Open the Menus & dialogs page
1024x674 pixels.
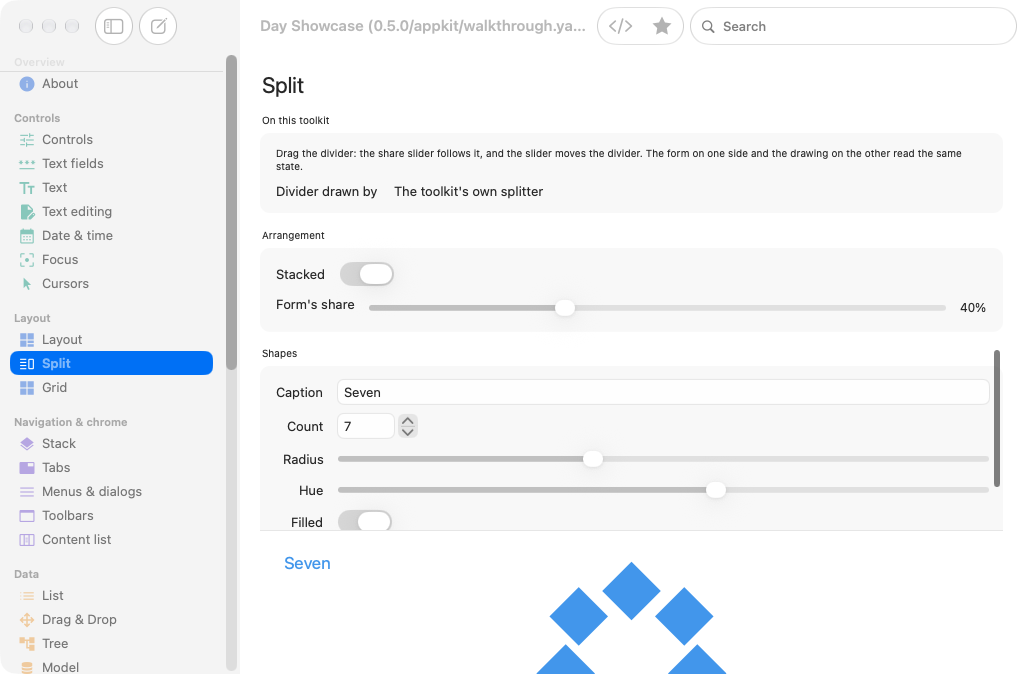[91, 492]
